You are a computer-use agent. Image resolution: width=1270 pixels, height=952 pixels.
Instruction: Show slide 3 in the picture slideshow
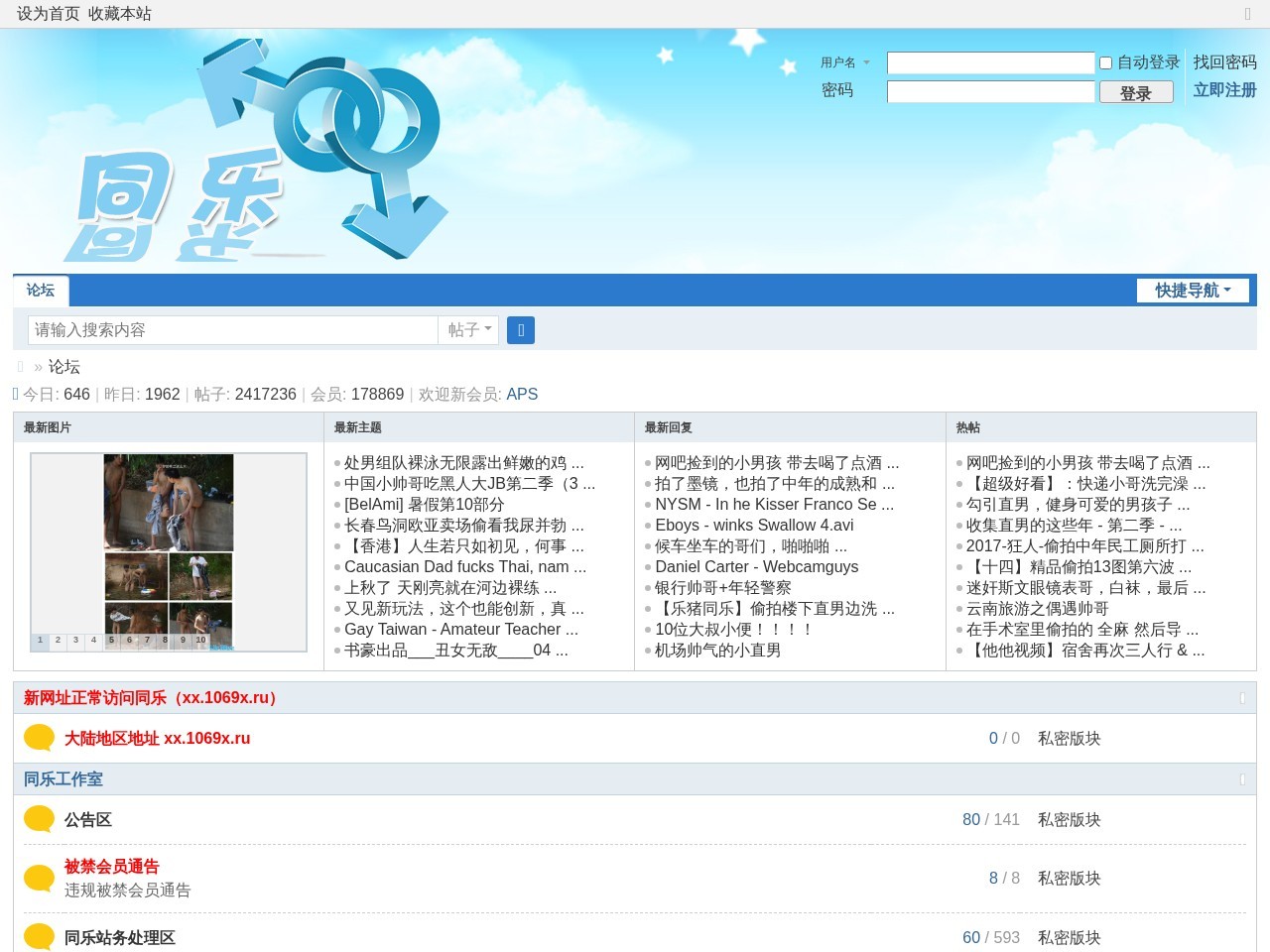click(x=75, y=641)
